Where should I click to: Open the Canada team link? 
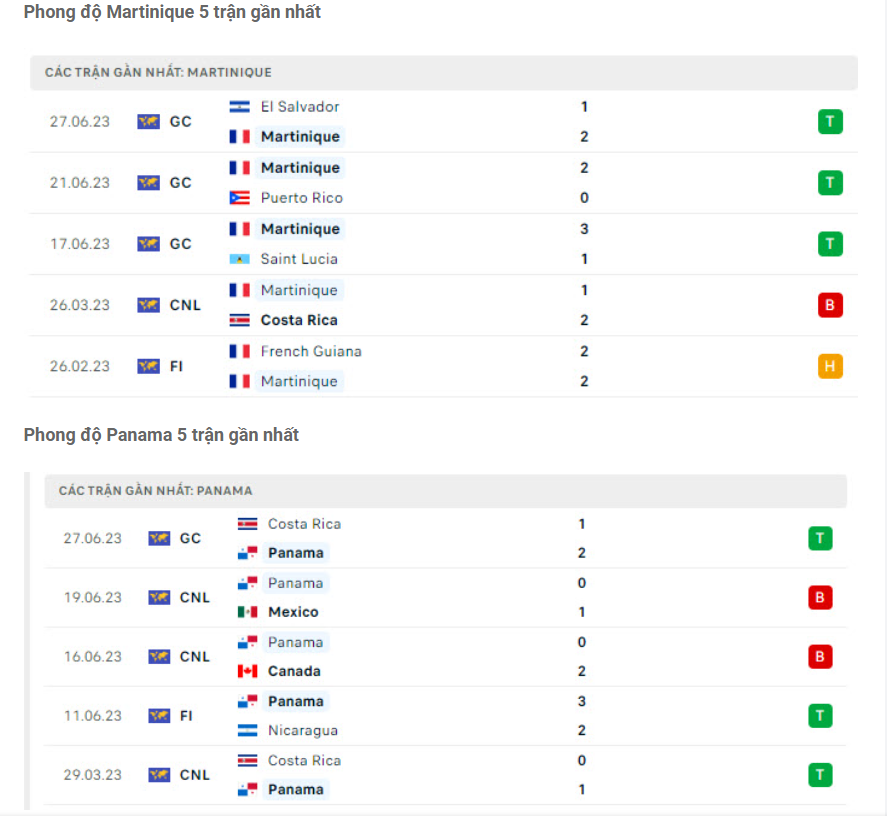294,671
